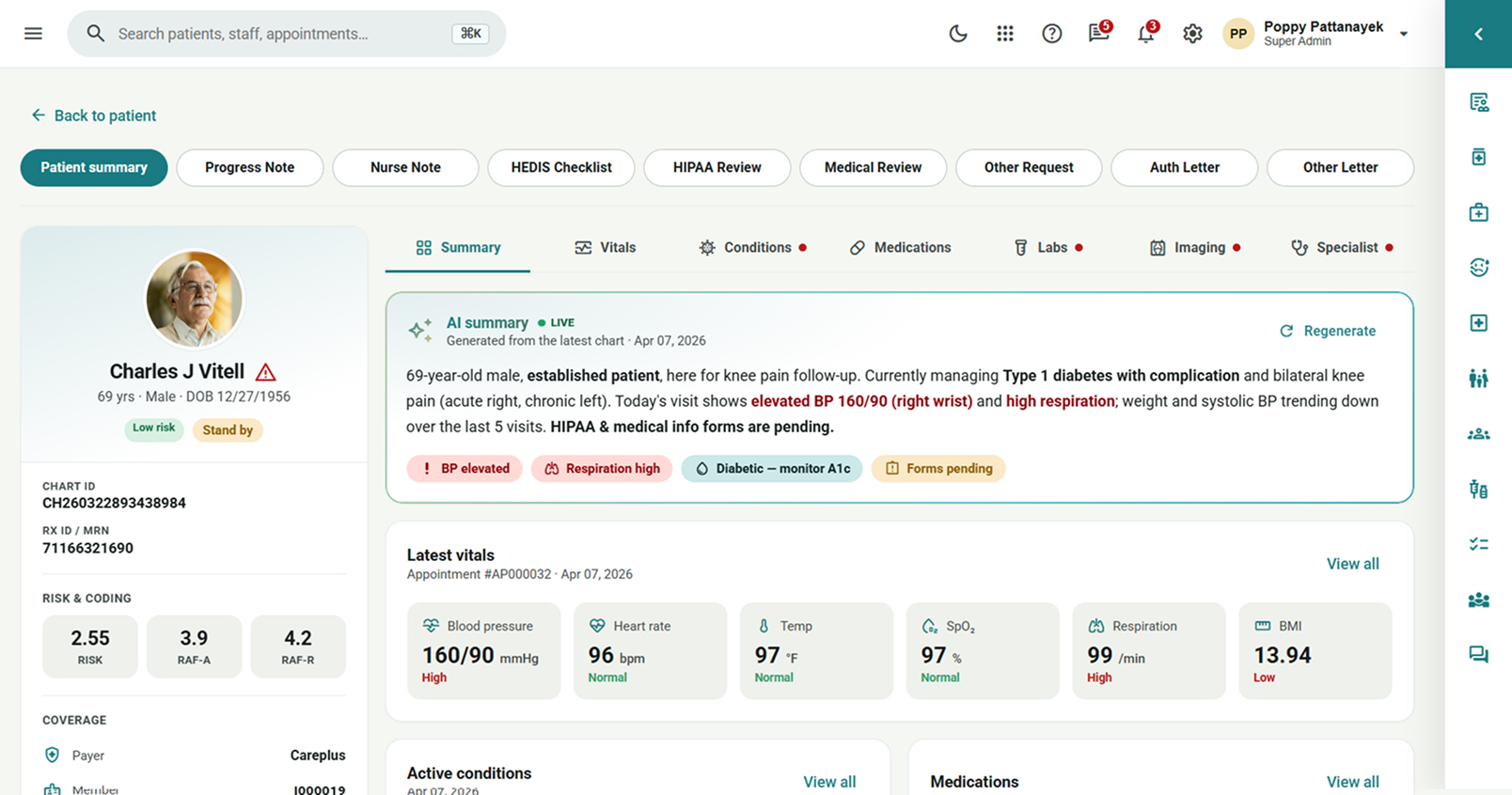Open the HIPAA Review tab
Viewport: 1512px width, 795px height.
coord(717,167)
